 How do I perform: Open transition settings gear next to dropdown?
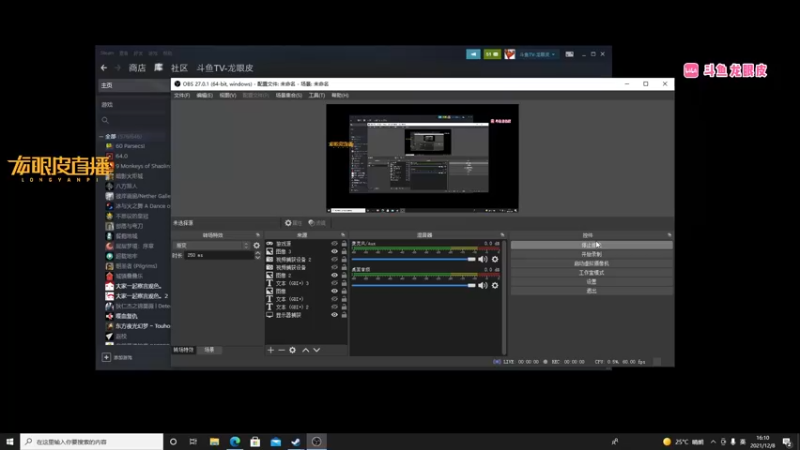(257, 245)
